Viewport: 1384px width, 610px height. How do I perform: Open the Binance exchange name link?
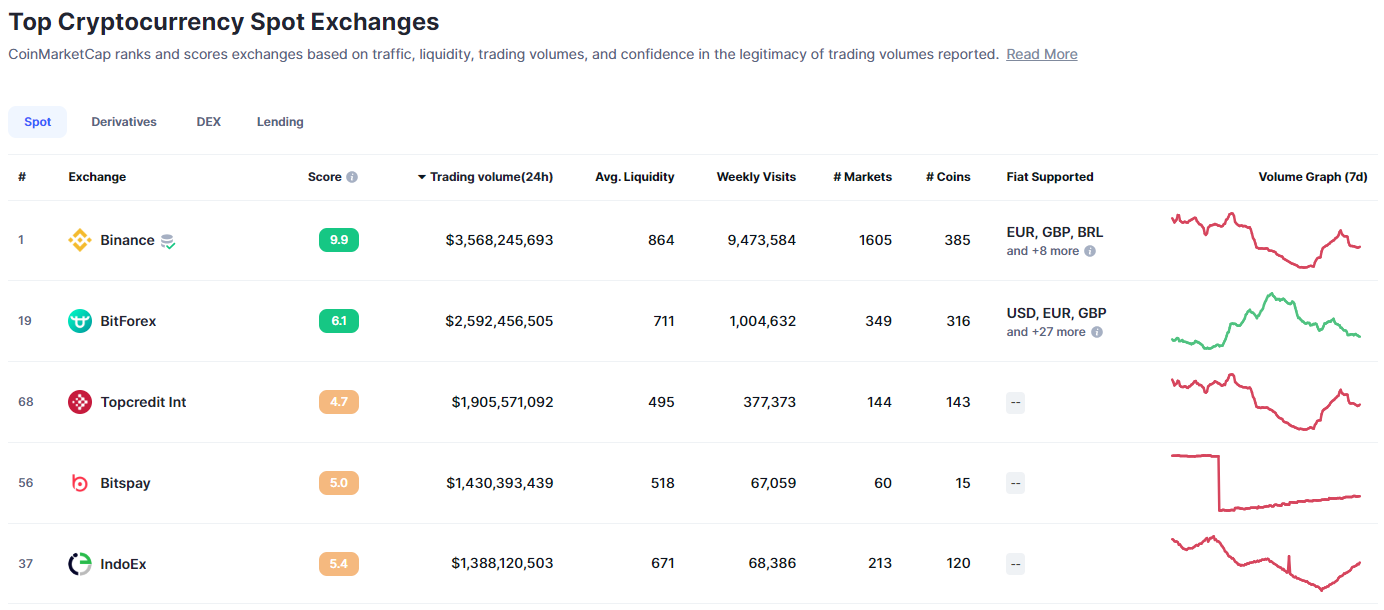click(127, 240)
